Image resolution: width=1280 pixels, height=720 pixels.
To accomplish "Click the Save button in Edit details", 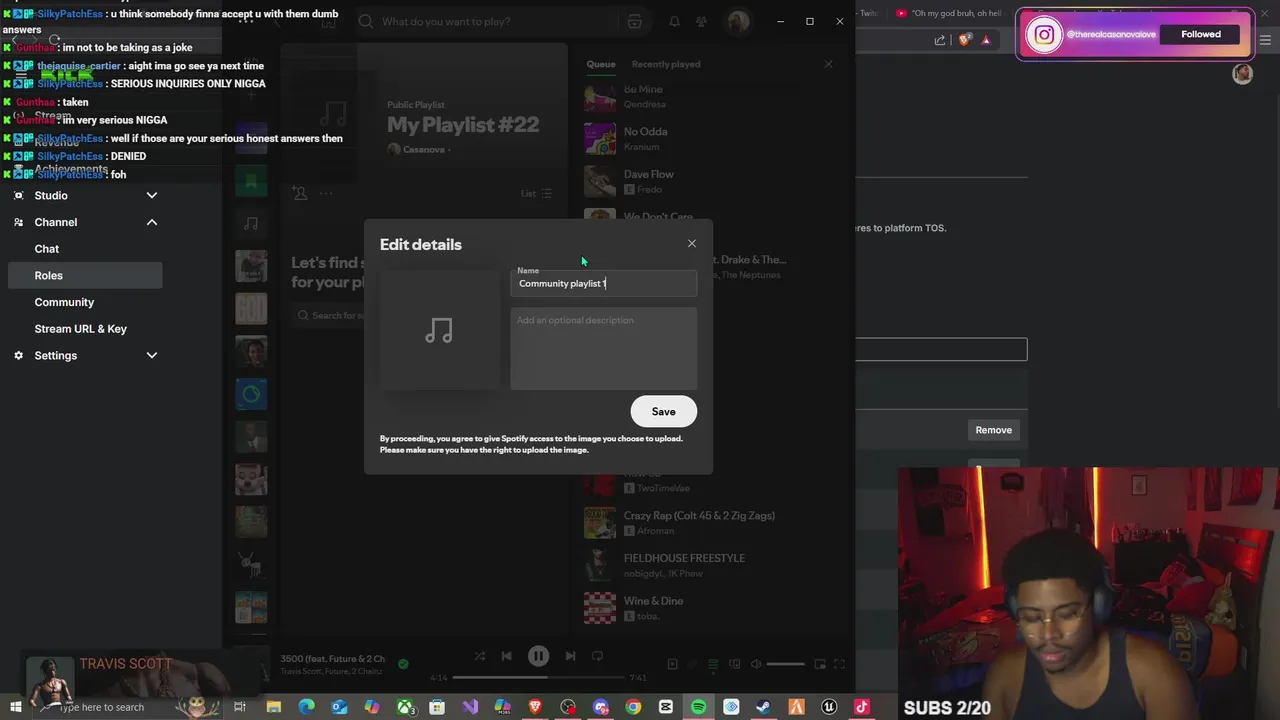I will 663,411.
